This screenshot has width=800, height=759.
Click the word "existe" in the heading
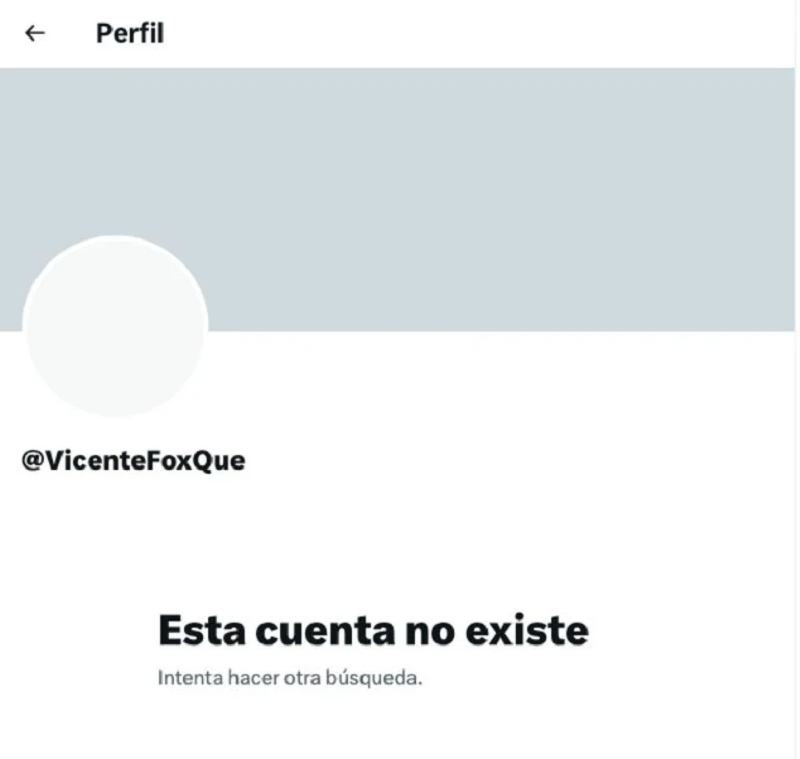point(527,630)
